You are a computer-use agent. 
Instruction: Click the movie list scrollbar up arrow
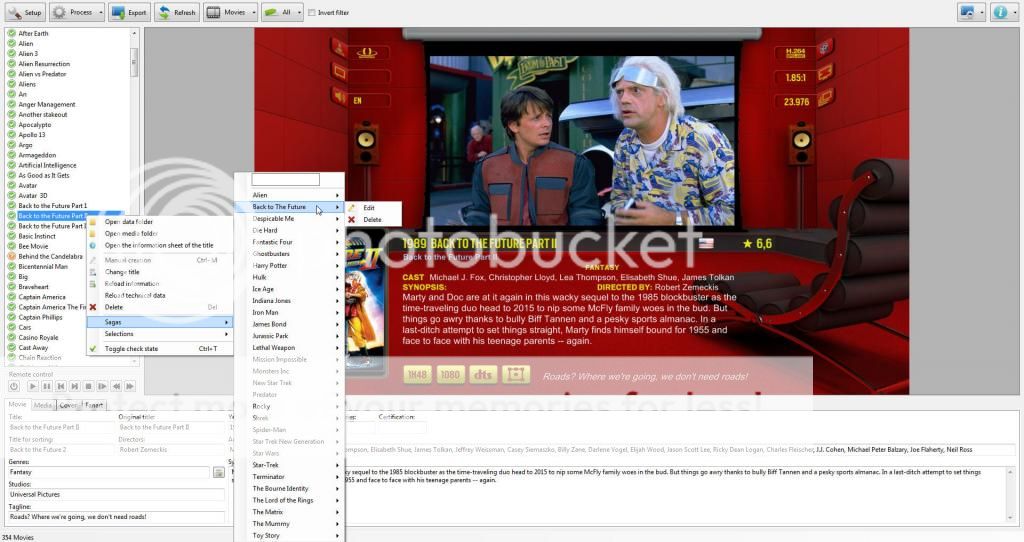[134, 33]
